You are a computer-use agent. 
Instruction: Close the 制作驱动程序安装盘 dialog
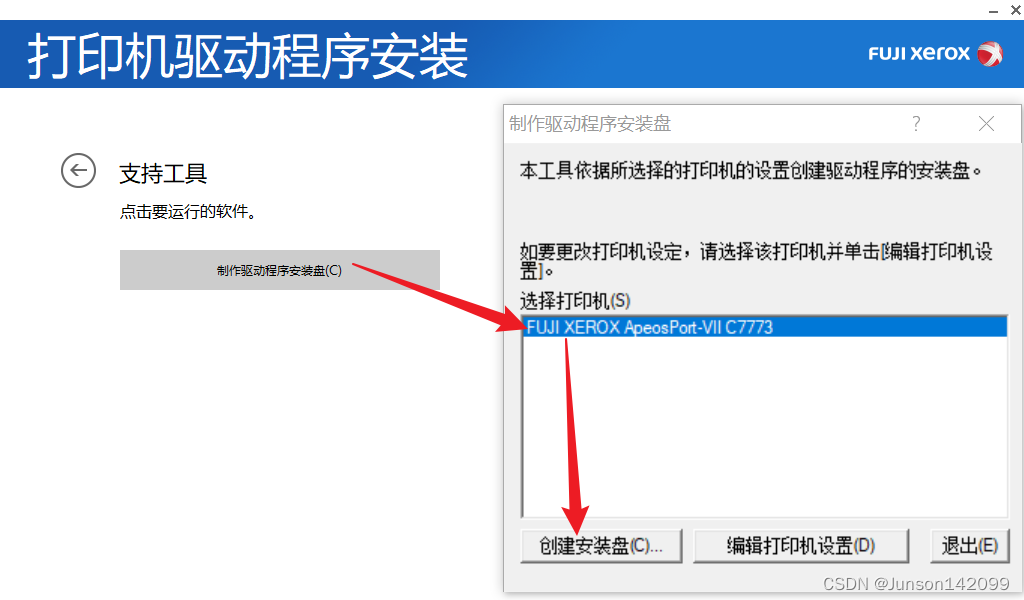(986, 123)
